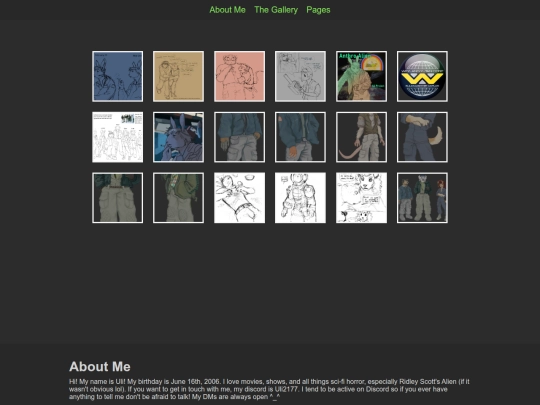Click the About Me section heading

pyautogui.click(x=100, y=367)
